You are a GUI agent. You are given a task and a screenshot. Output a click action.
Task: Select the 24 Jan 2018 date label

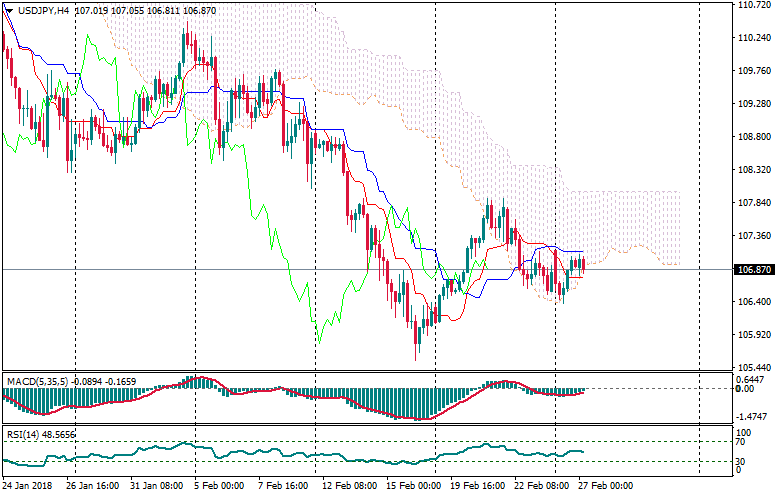(x=28, y=485)
